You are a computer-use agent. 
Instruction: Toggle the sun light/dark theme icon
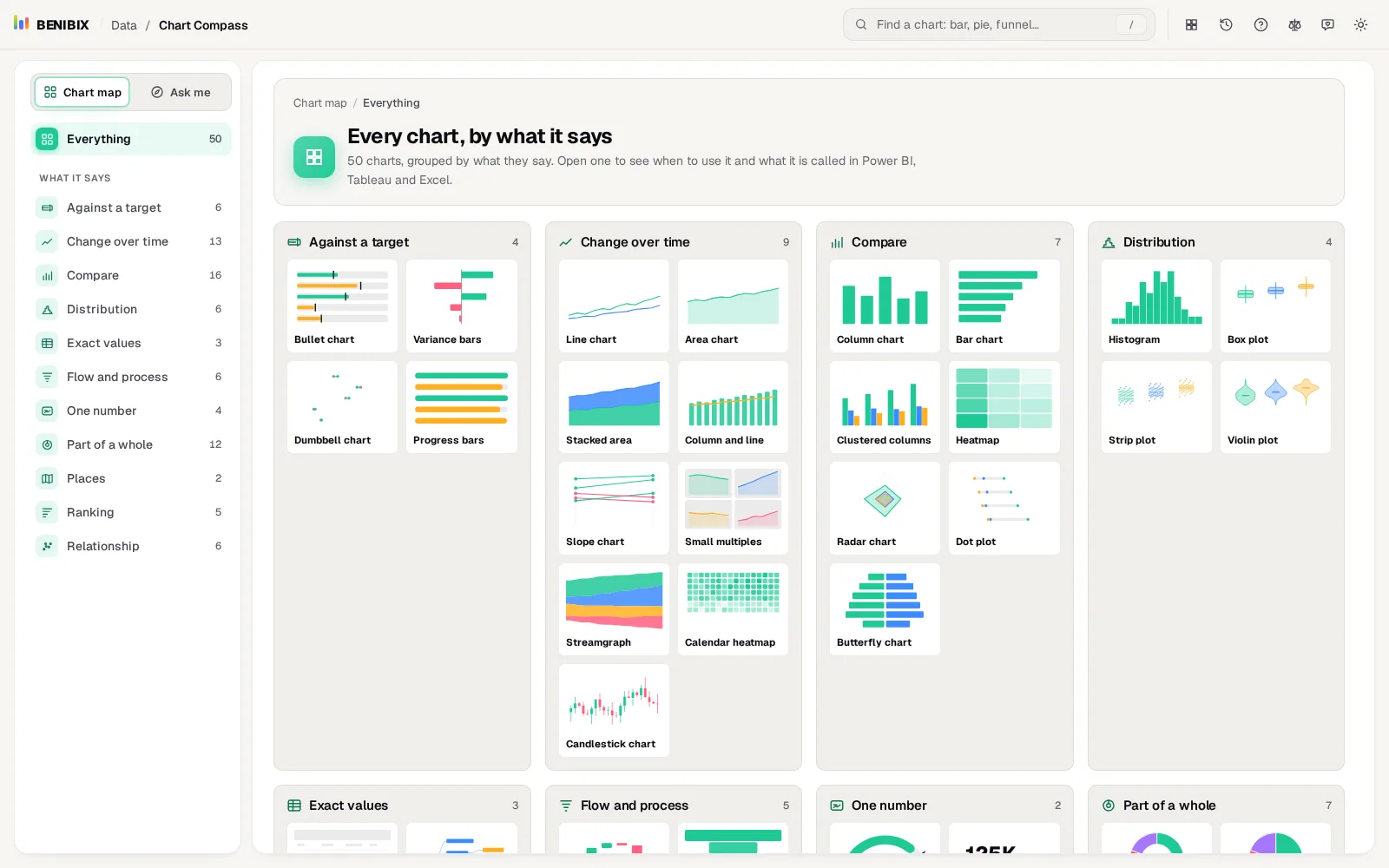1360,25
